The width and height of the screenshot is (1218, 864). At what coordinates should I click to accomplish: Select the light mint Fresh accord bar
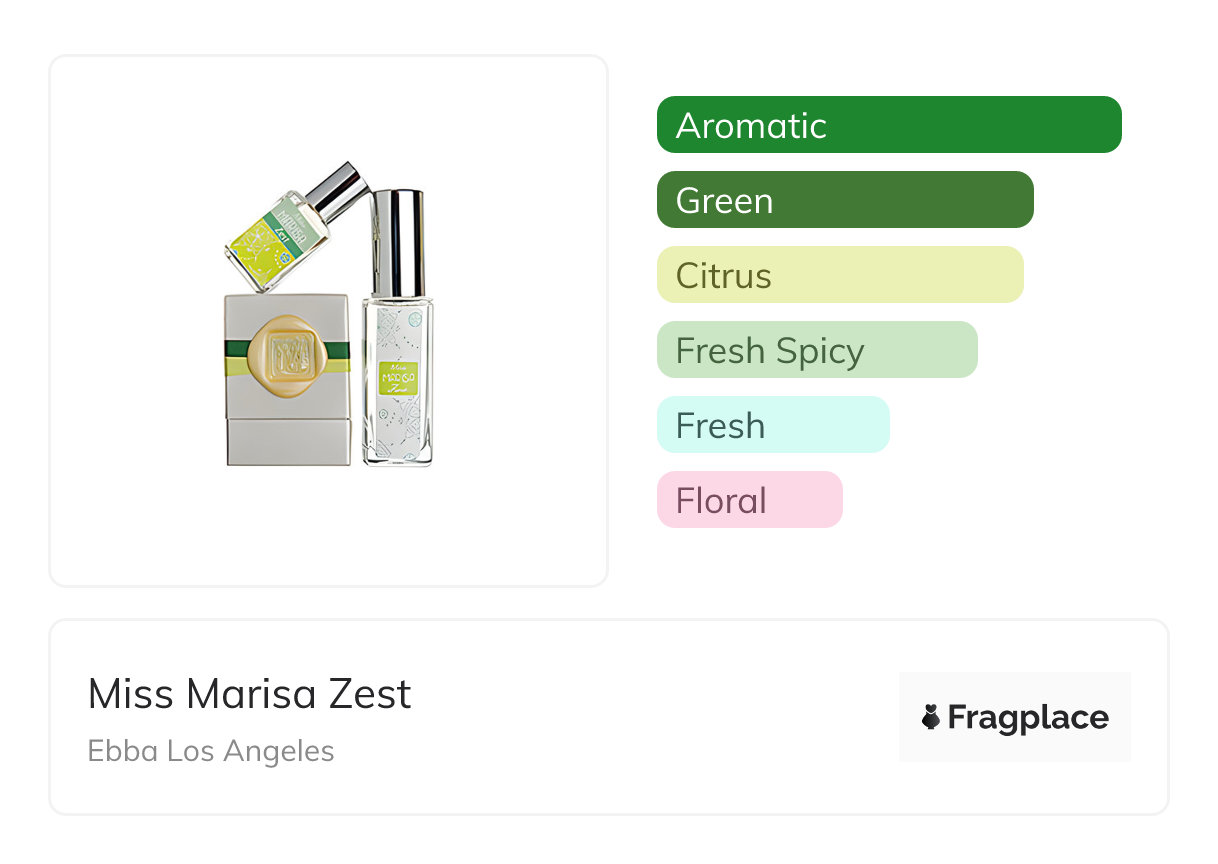coord(773,425)
